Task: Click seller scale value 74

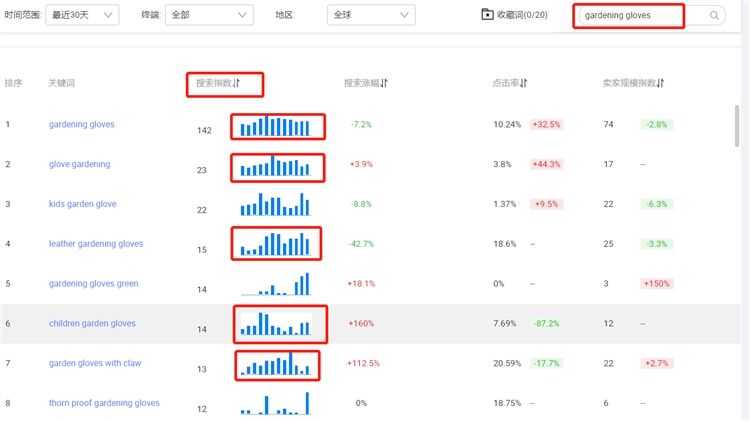Action: pos(608,124)
